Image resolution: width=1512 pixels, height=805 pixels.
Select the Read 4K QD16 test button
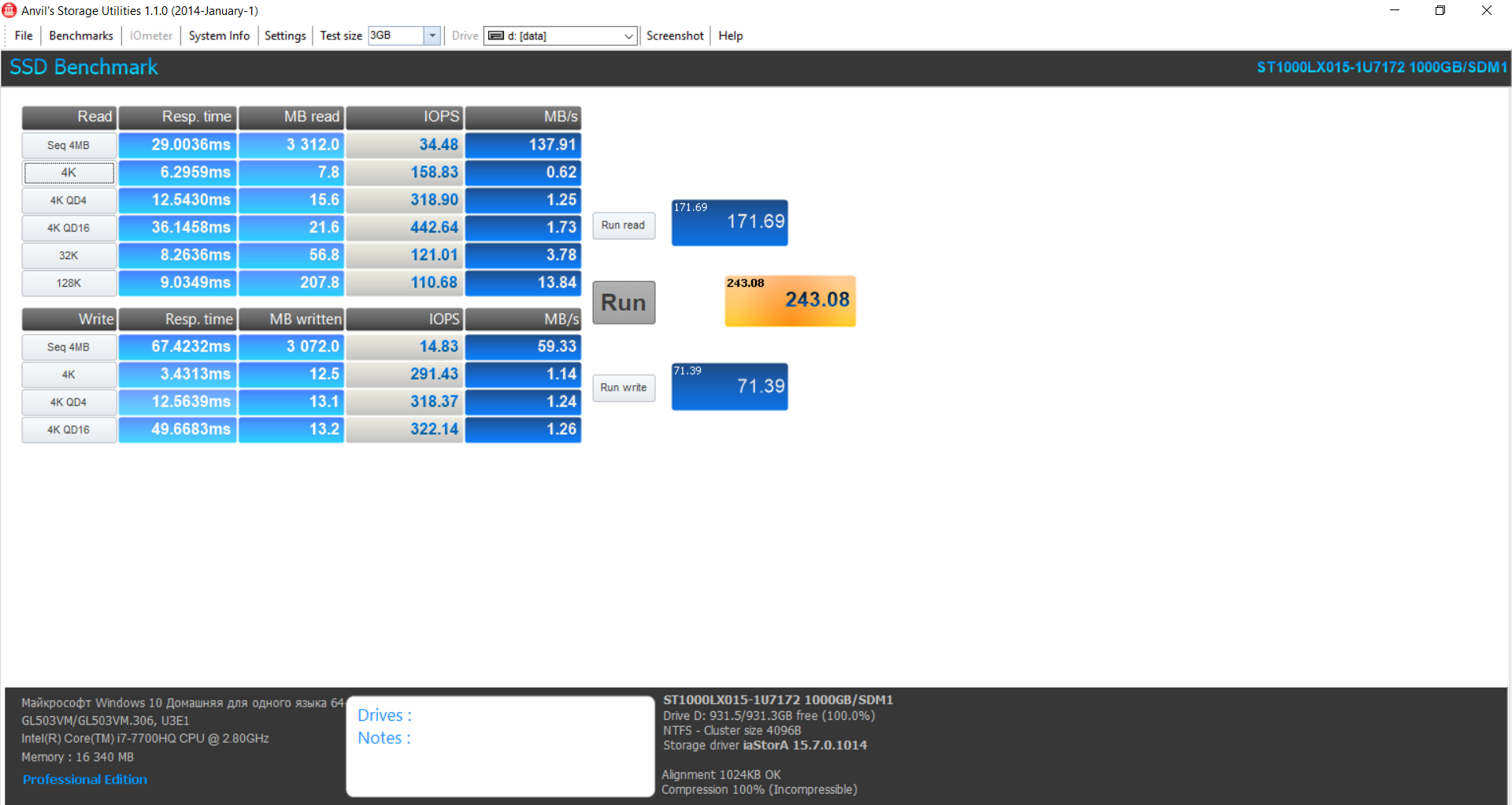[69, 228]
